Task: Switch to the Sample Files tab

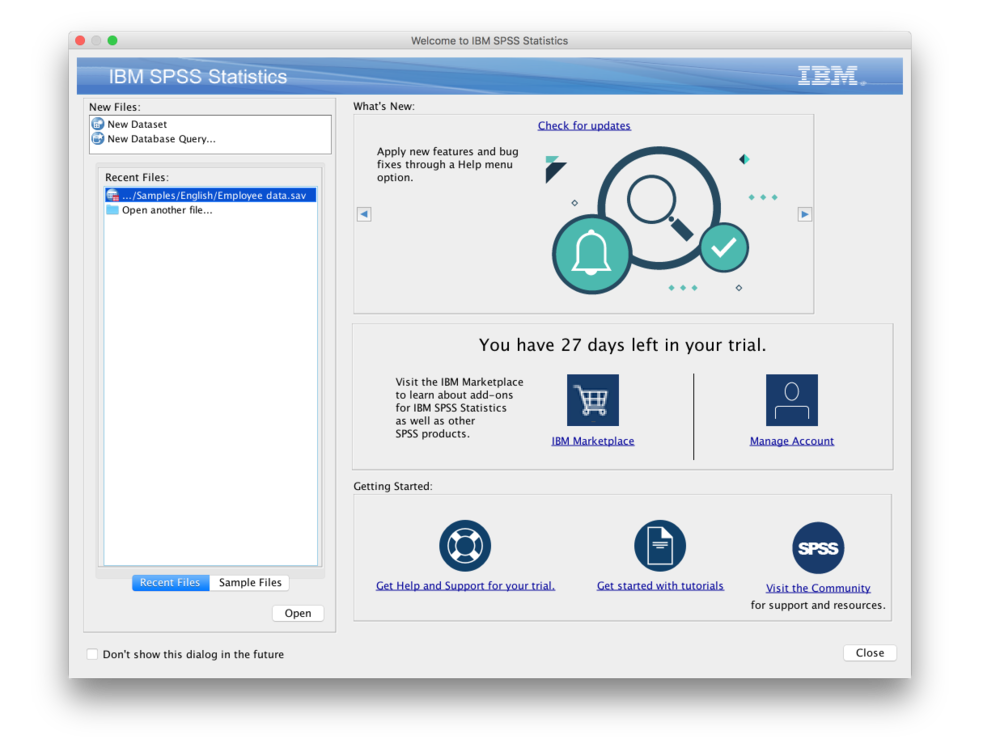Action: (x=250, y=583)
